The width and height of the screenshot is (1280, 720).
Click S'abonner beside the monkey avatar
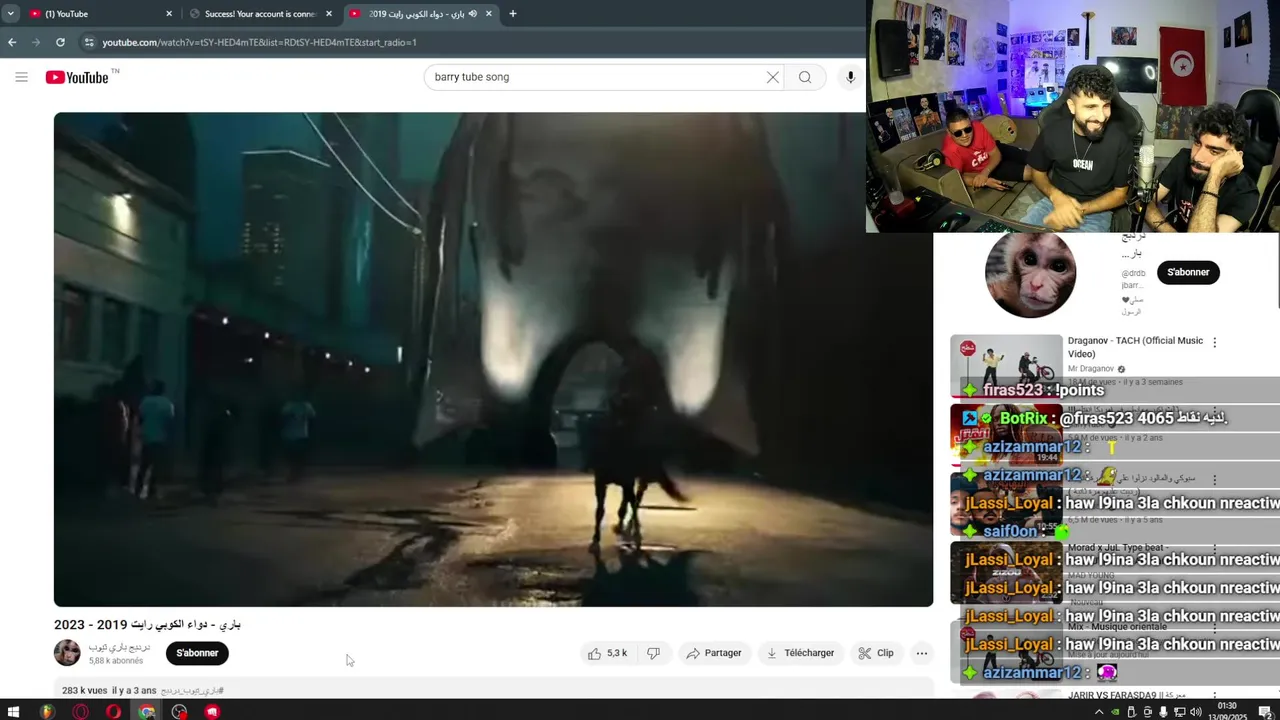[1188, 272]
